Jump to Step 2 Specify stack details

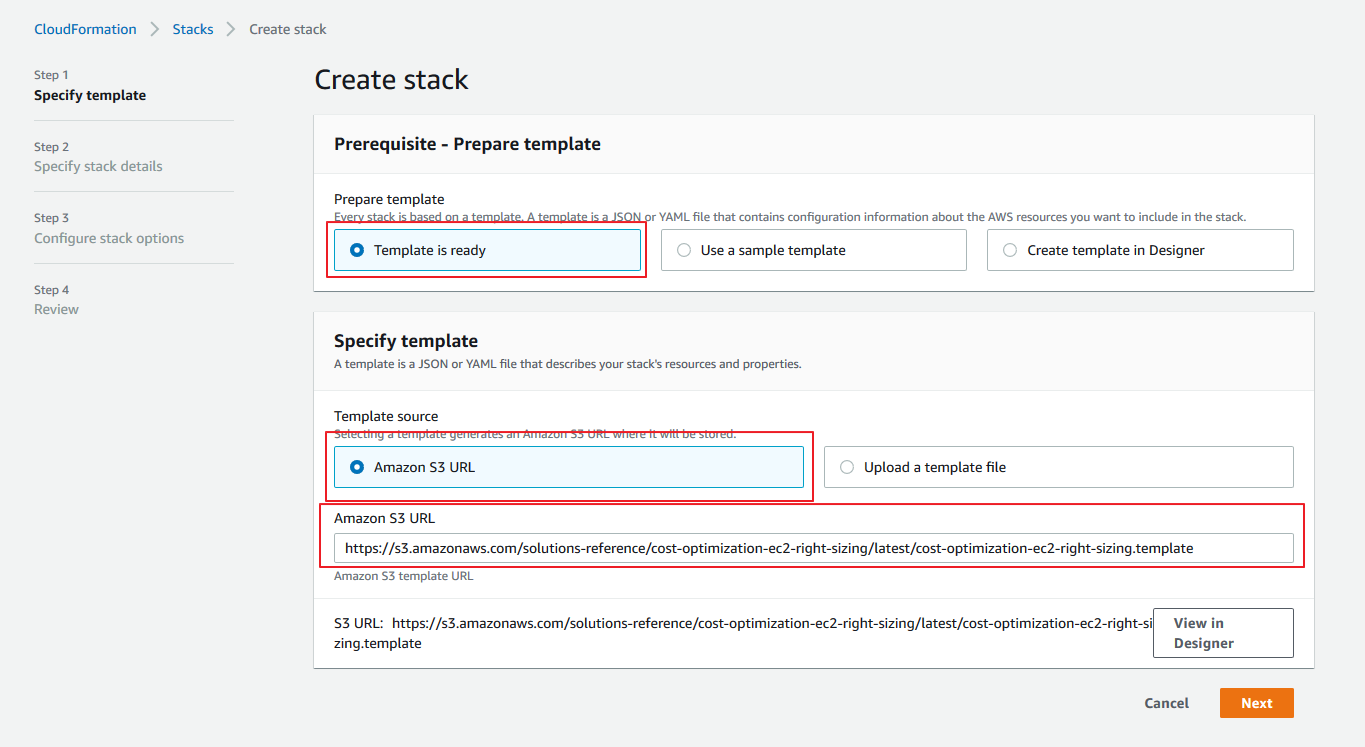tap(98, 166)
